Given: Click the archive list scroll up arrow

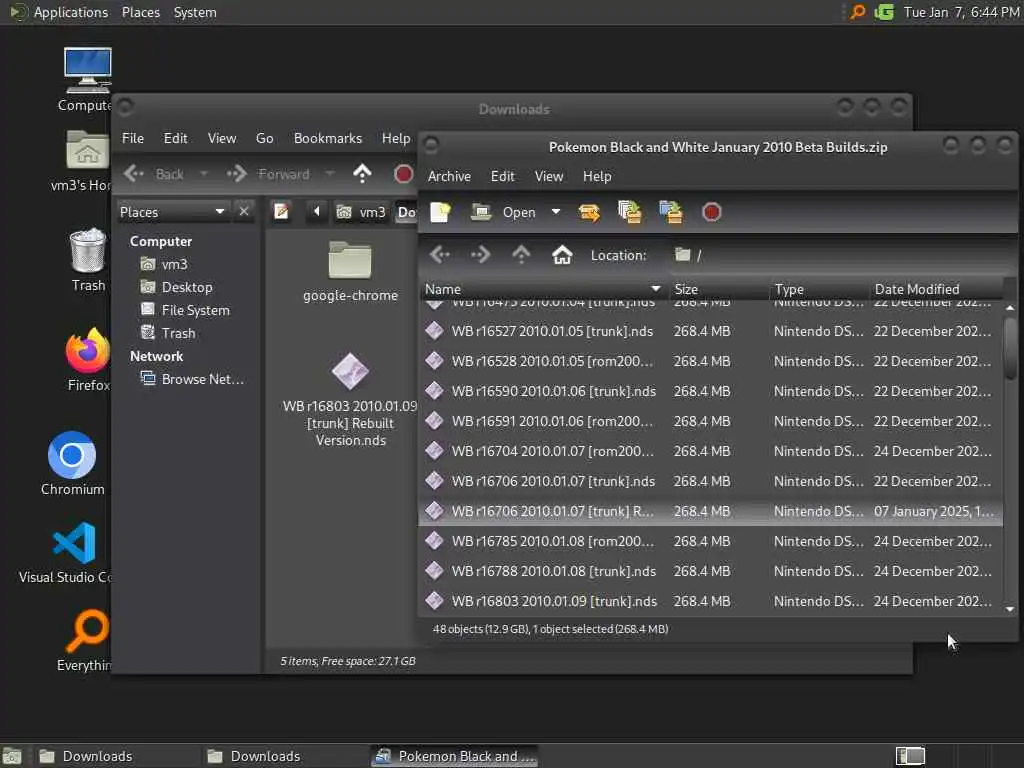Looking at the screenshot, I should tap(1010, 308).
